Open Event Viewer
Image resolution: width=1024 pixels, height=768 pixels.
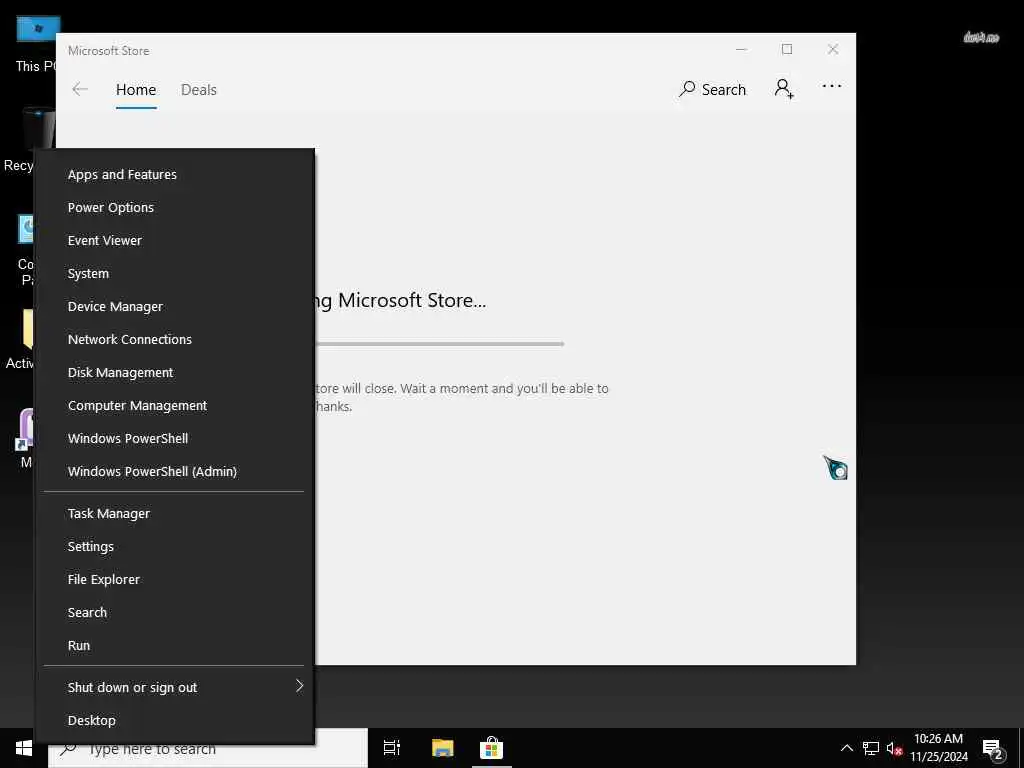click(x=174, y=240)
